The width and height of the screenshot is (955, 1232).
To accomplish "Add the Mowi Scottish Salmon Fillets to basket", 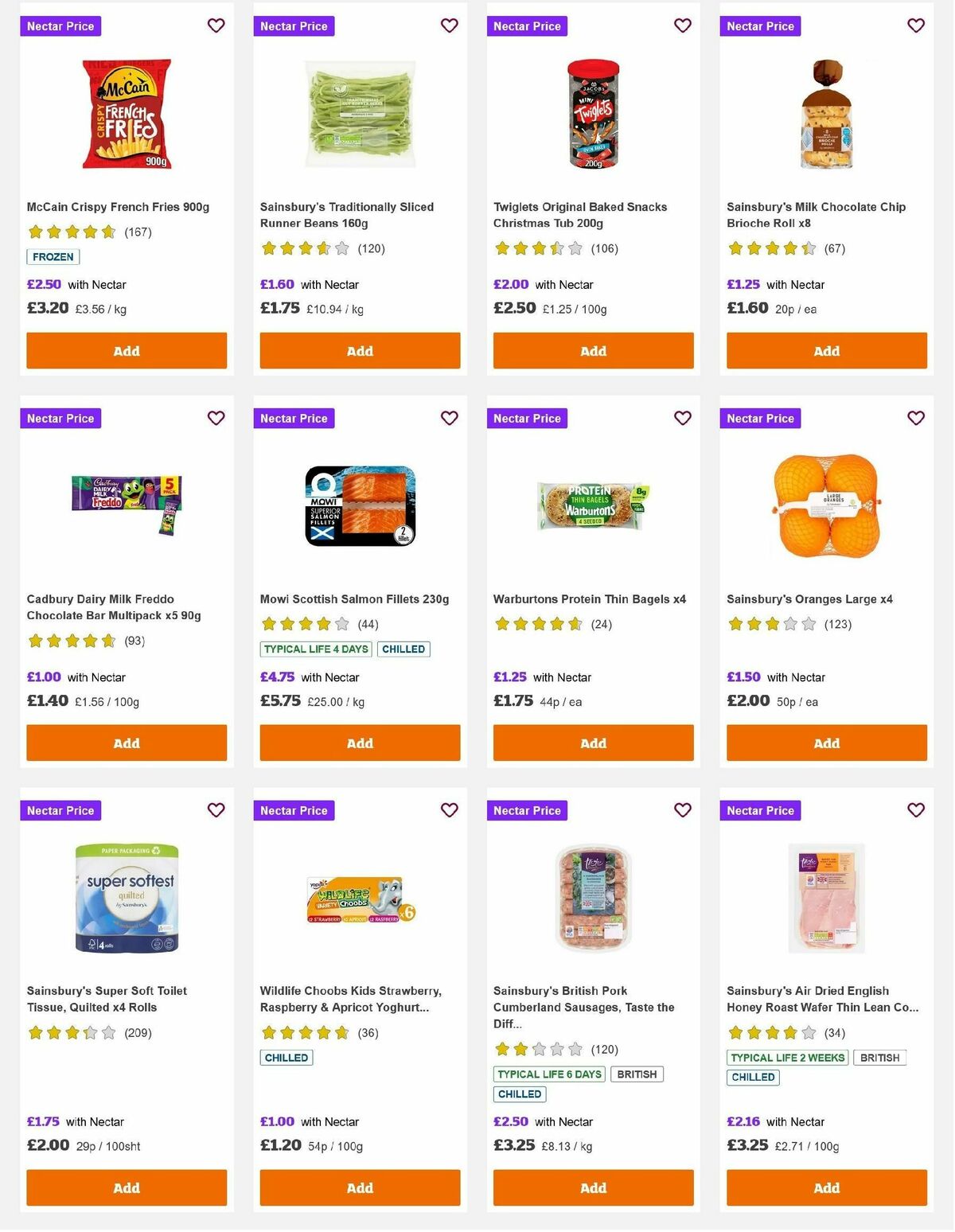I will [x=359, y=743].
